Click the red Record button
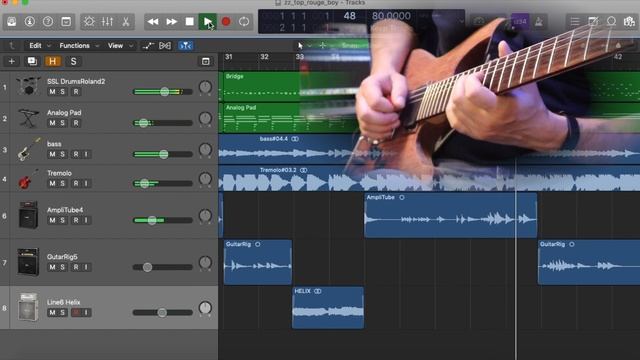This screenshot has width=640, height=360. coord(226,22)
